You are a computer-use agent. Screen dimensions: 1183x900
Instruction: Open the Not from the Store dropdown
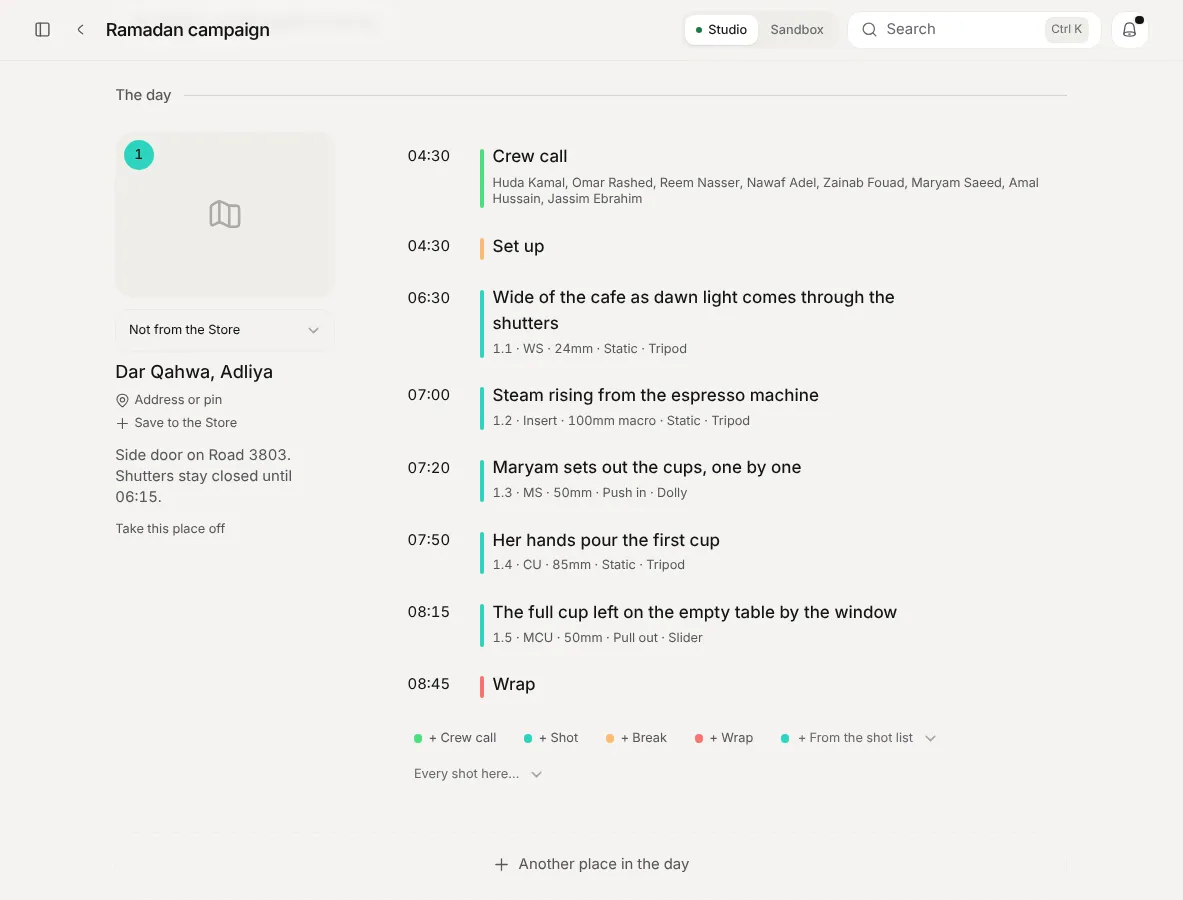coord(225,330)
